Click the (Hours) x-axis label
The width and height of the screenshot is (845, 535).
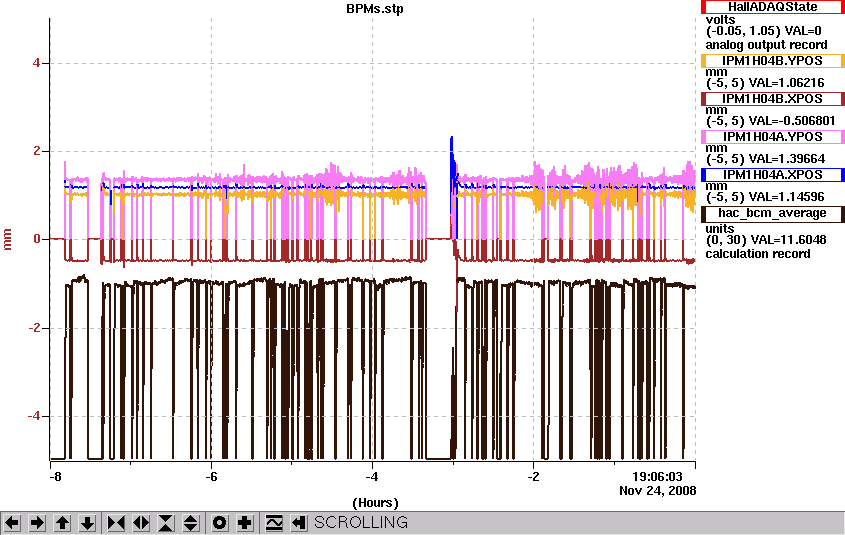click(x=375, y=503)
